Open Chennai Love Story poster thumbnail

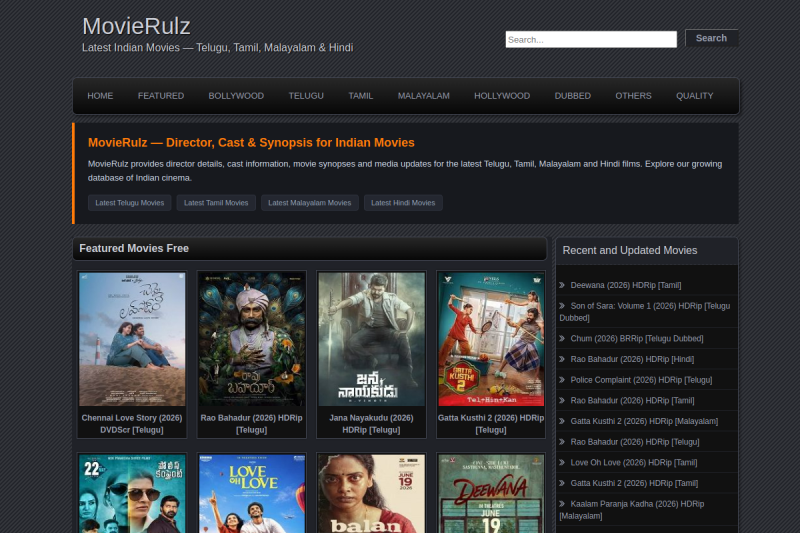pyautogui.click(x=132, y=339)
